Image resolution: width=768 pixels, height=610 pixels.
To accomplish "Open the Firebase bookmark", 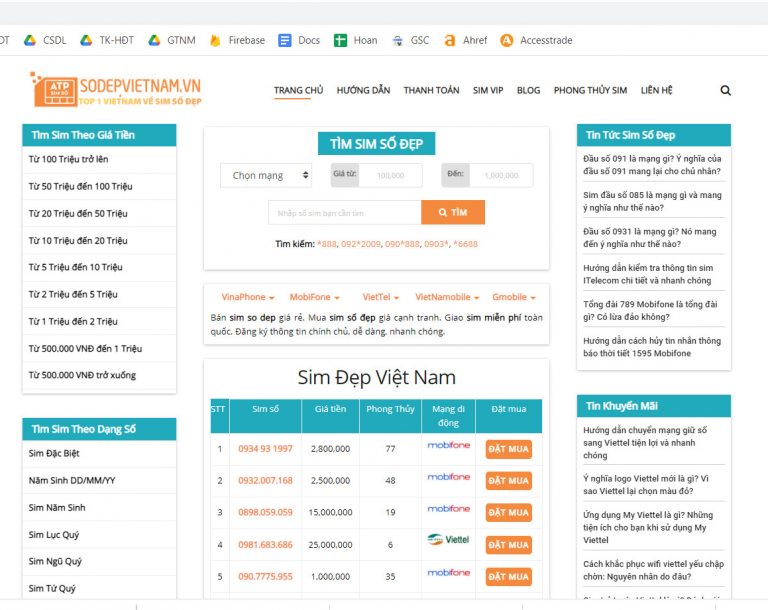I will coord(237,40).
